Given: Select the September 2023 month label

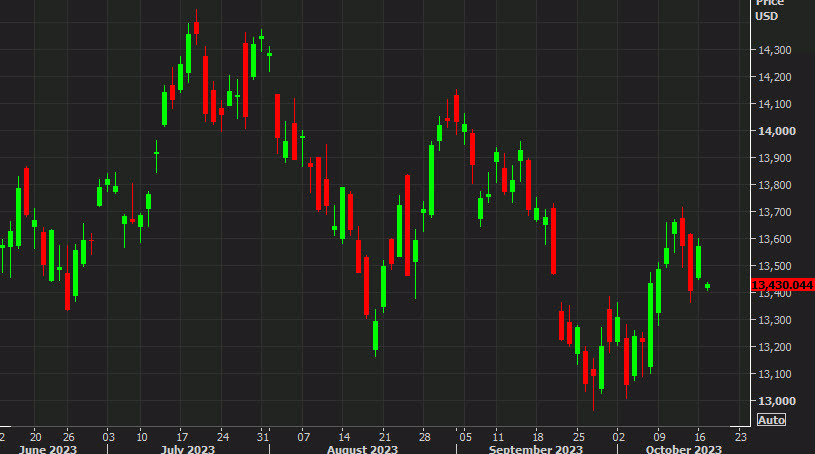Looking at the screenshot, I should (x=536, y=449).
